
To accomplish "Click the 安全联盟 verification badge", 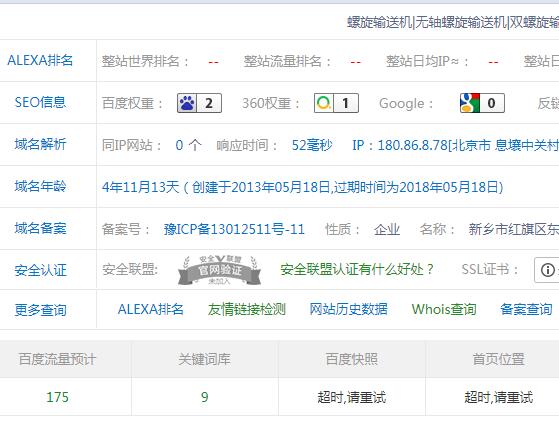I will point(219,270).
